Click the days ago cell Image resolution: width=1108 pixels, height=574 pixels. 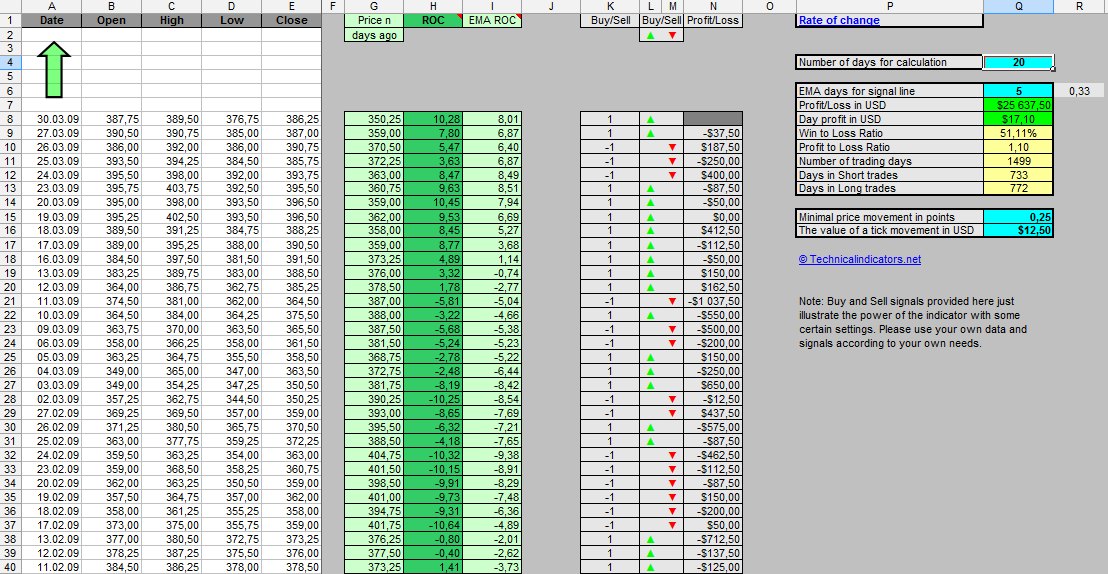(374, 35)
